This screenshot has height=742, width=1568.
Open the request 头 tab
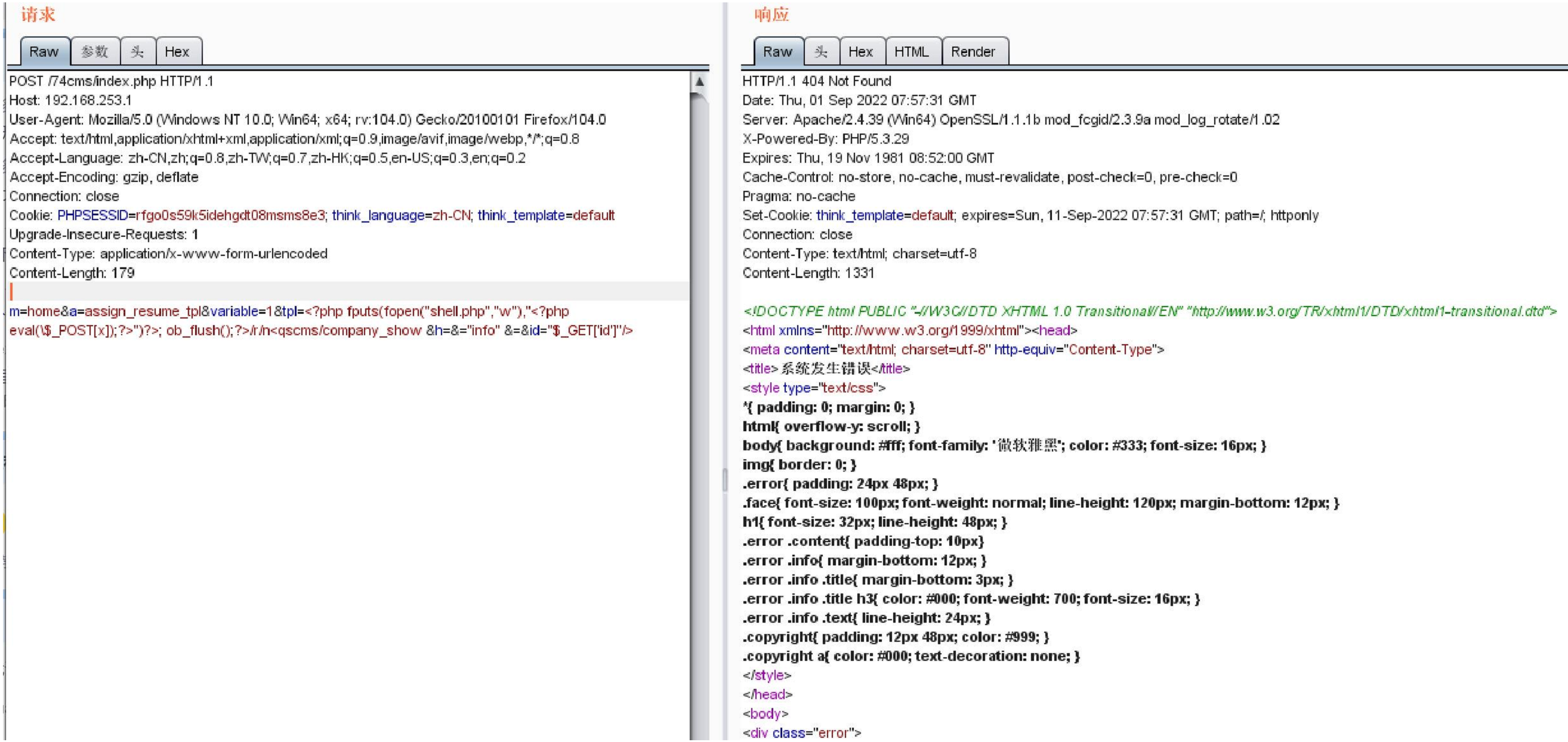coord(138,52)
